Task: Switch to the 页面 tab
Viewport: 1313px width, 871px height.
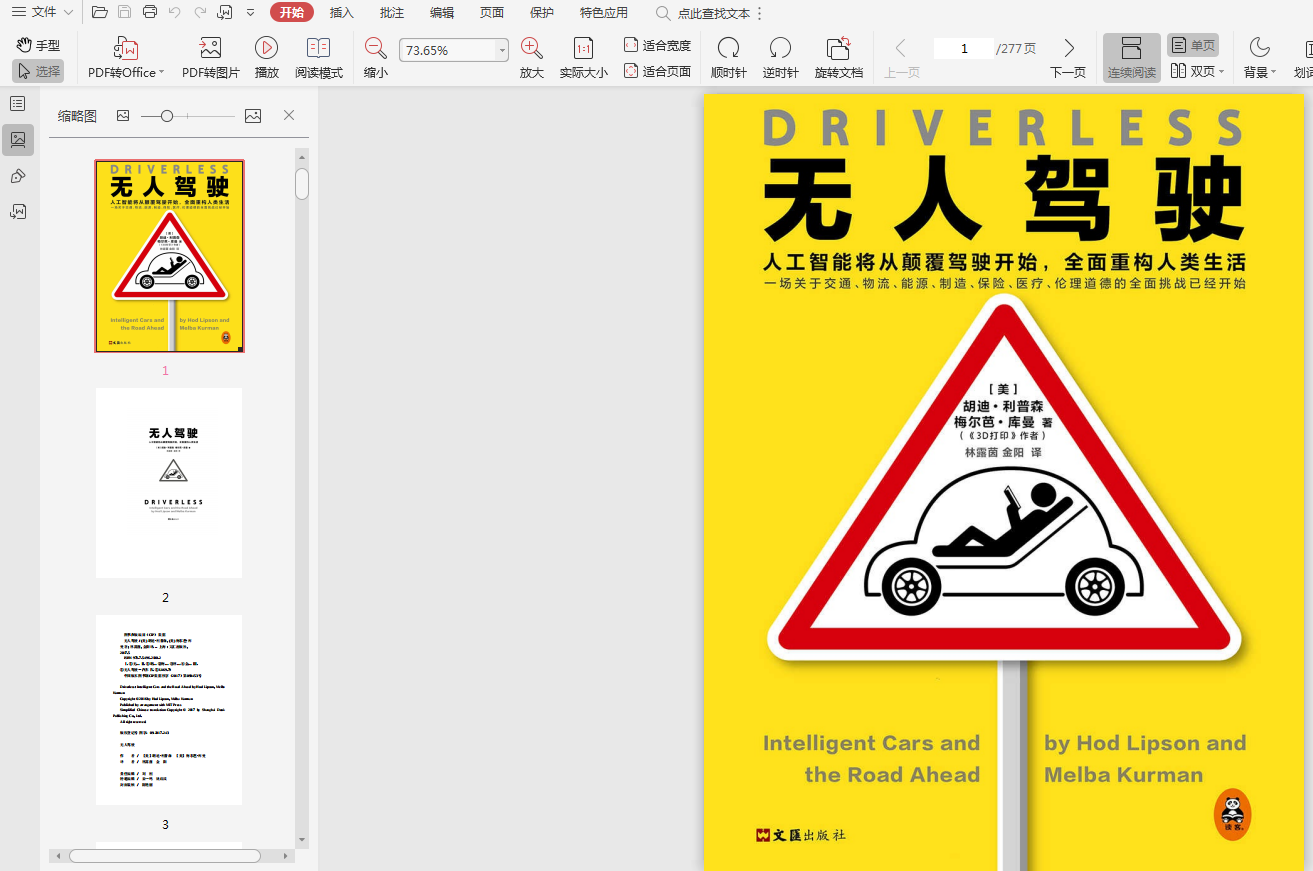Action: (x=492, y=13)
